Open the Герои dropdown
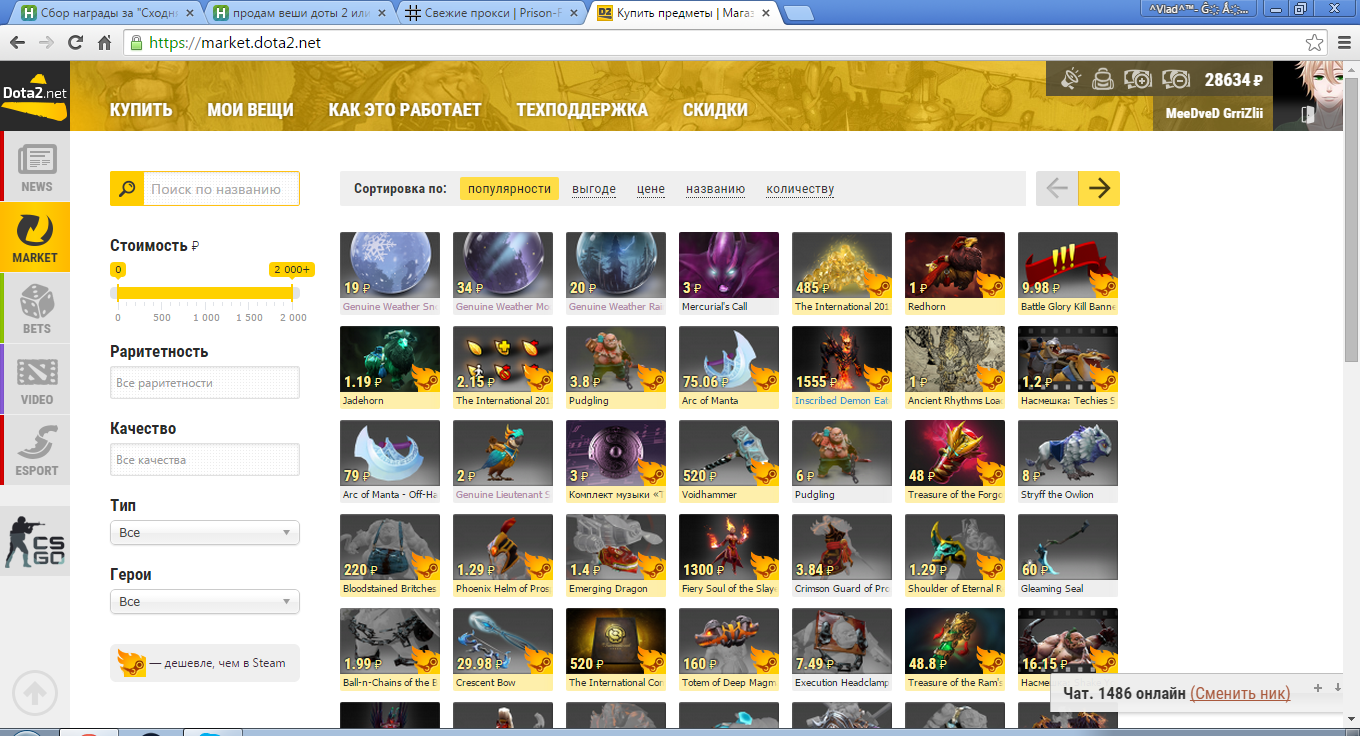 pyautogui.click(x=205, y=601)
